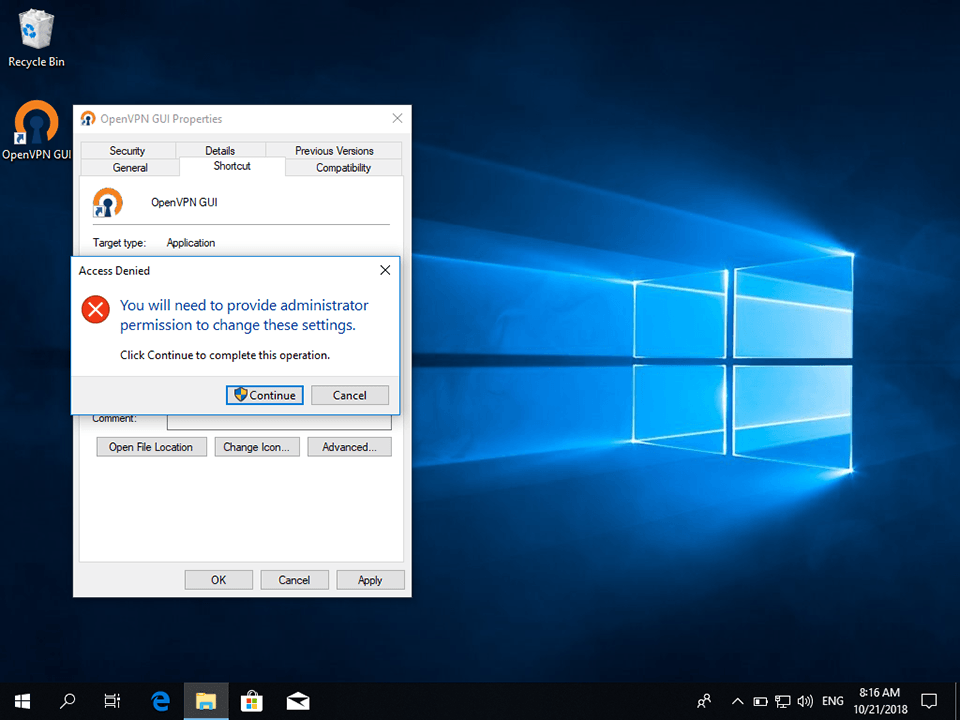
Task: Open File Explorer from taskbar
Action: pos(206,701)
